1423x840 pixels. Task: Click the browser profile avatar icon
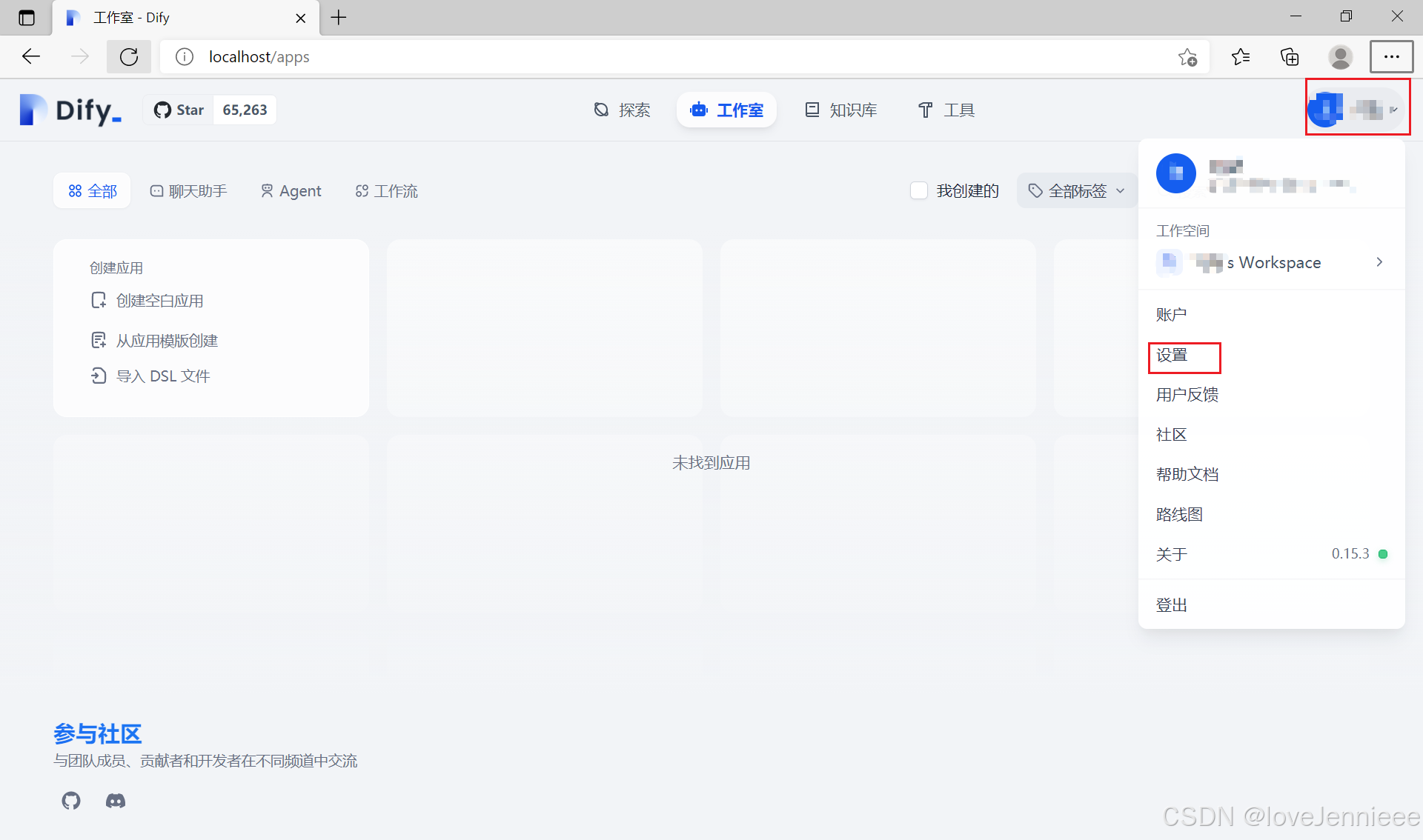coord(1340,57)
